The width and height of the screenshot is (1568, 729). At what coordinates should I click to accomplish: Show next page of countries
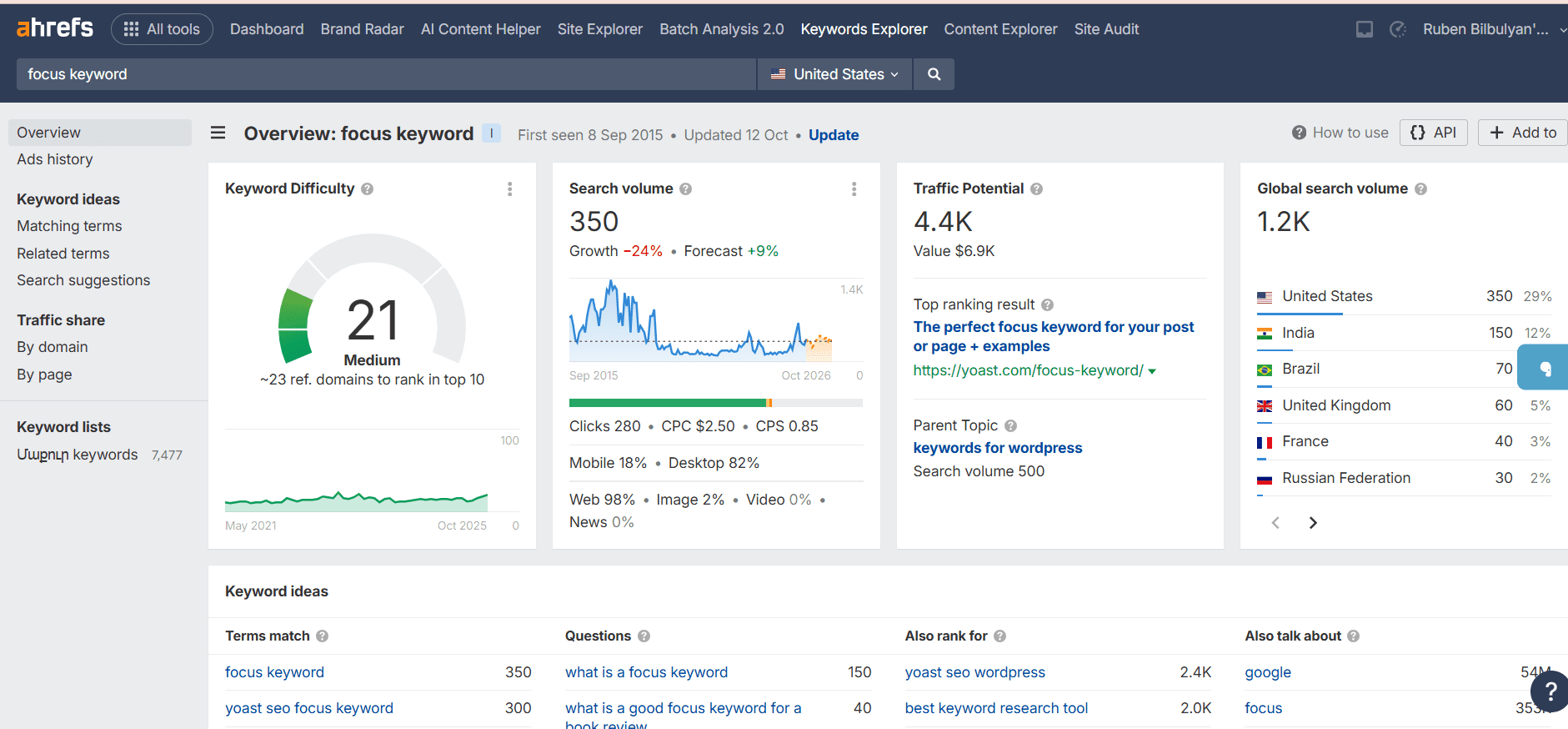point(1313,523)
